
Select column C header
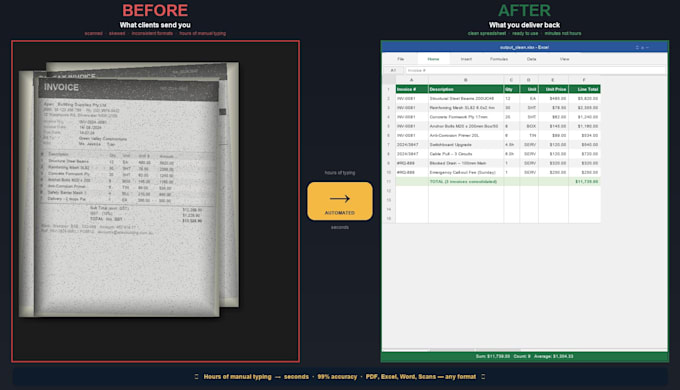coord(511,80)
